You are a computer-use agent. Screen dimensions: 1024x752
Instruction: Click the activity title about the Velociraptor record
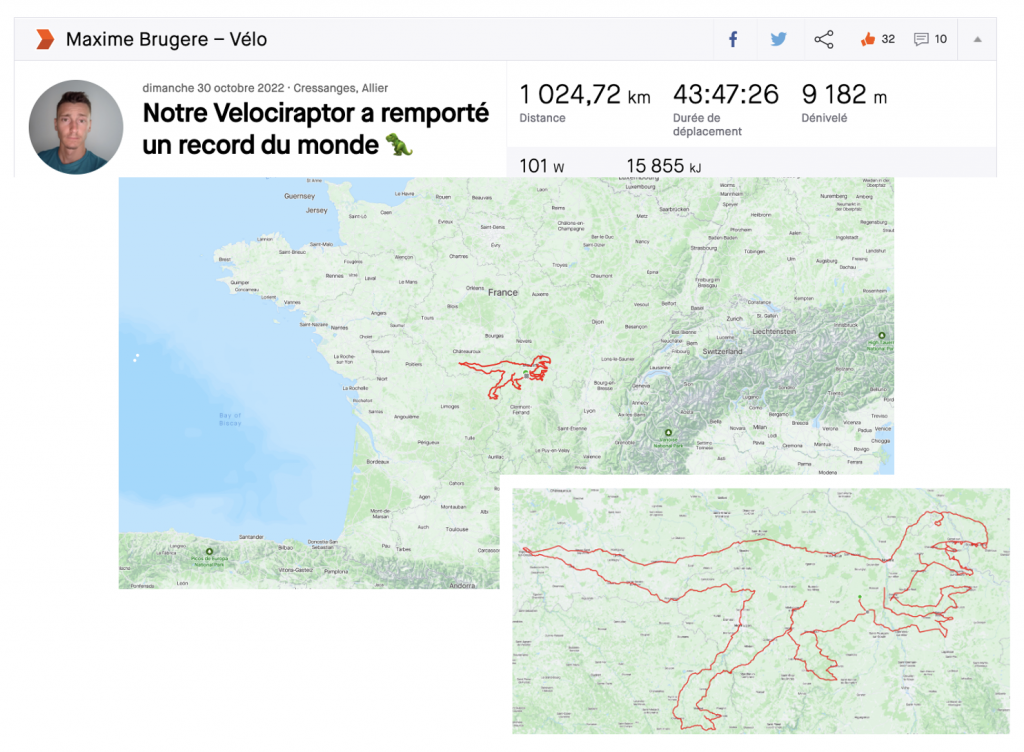tap(315, 129)
